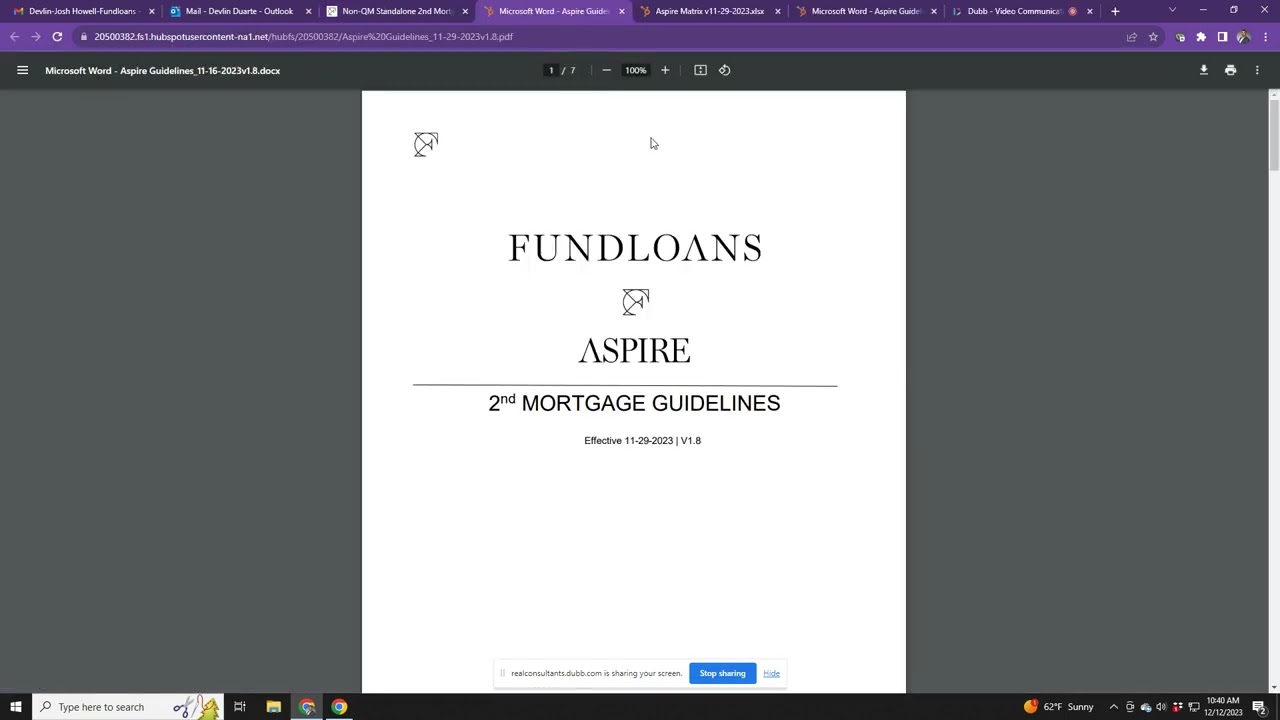Switch to Mail - Devlin Duarte Outlook tab
Image resolution: width=1280 pixels, height=720 pixels.
(238, 11)
